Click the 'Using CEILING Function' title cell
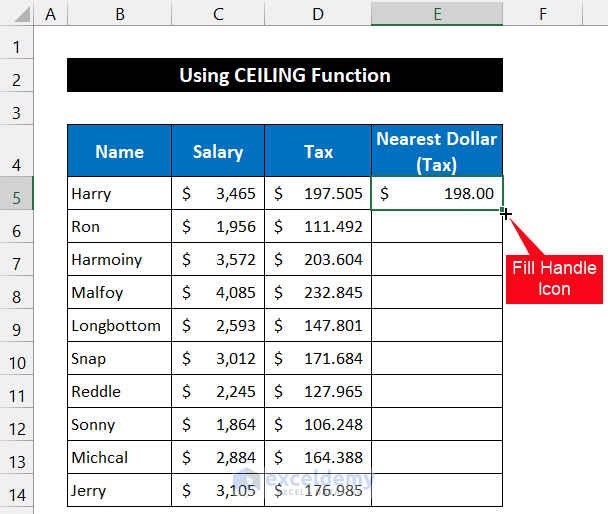The image size is (608, 514). 285,75
